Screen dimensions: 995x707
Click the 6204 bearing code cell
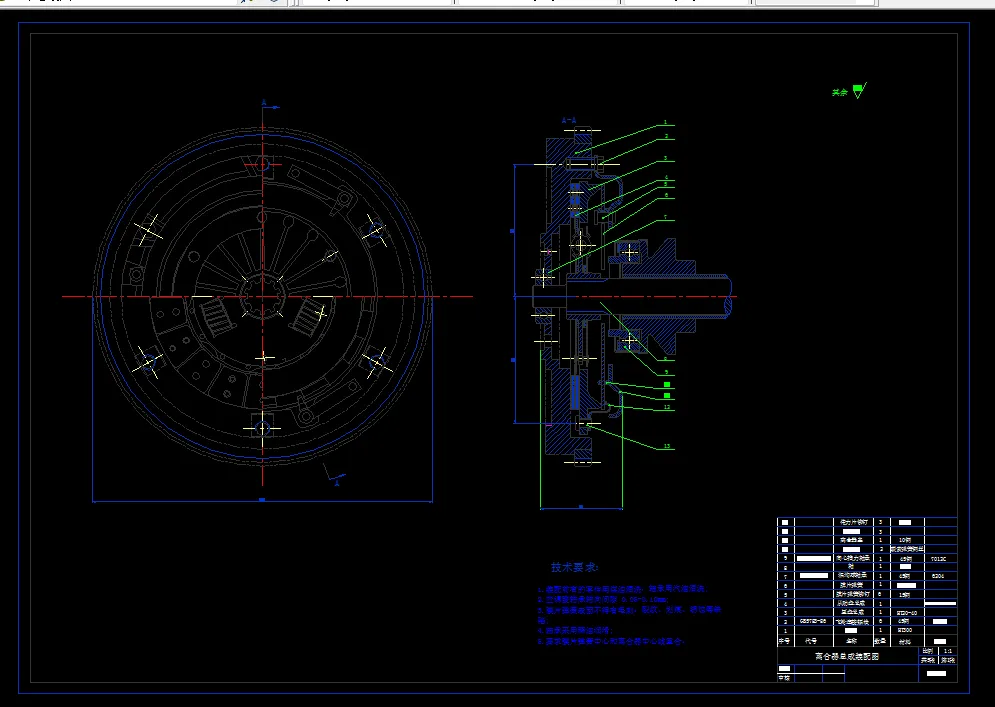click(938, 576)
